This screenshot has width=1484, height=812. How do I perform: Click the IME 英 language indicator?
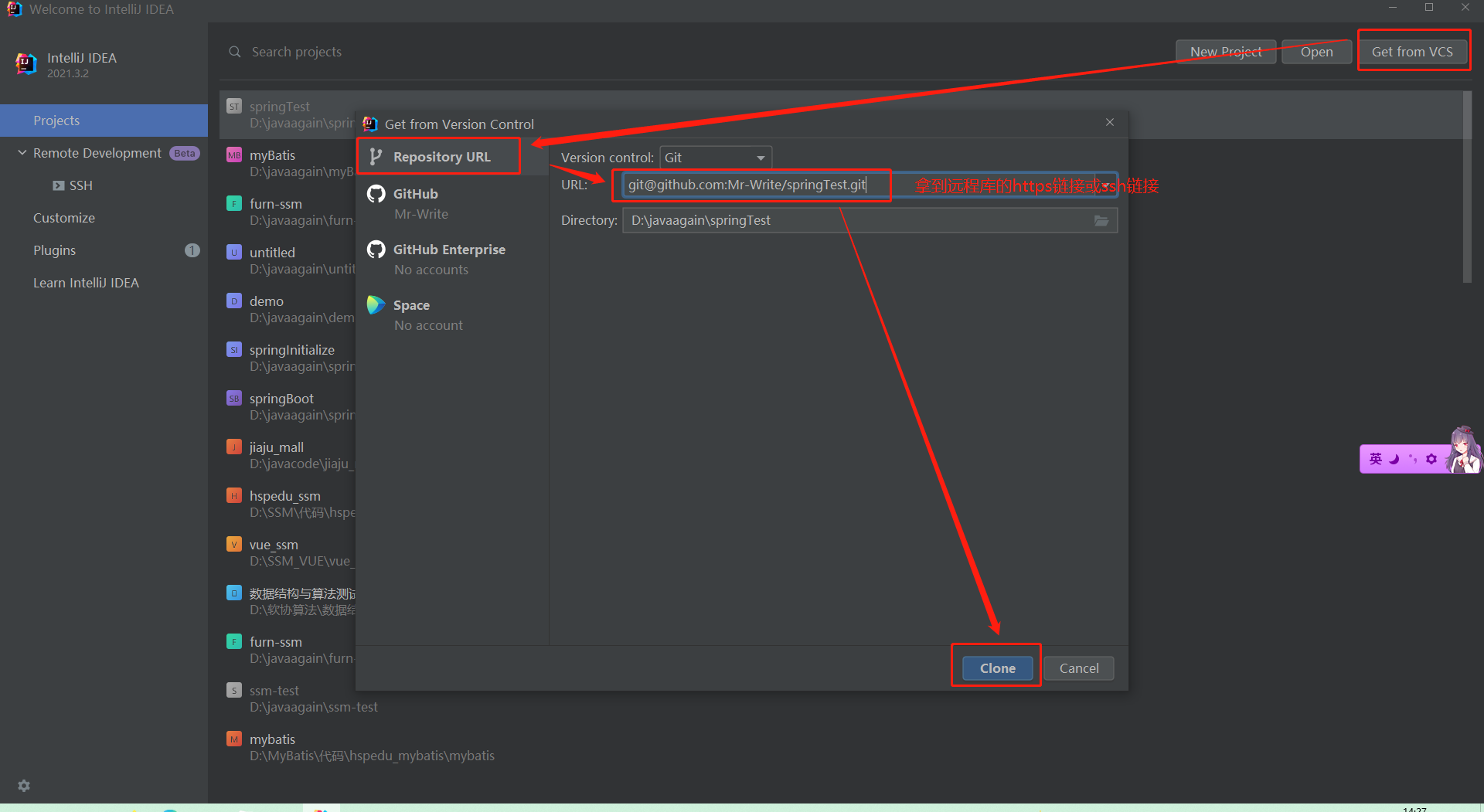tap(1376, 459)
